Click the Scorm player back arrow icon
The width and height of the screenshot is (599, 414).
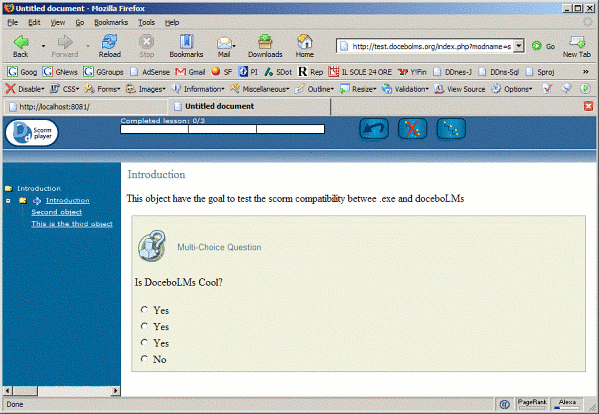tap(374, 129)
